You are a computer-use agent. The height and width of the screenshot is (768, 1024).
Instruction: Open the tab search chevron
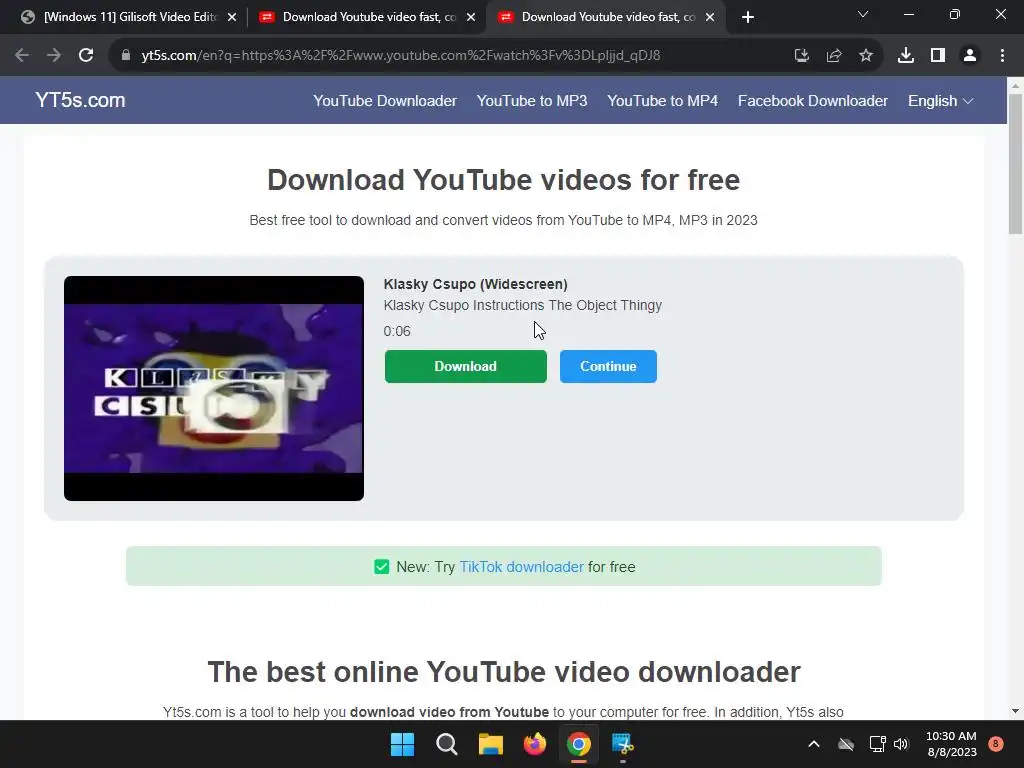pyautogui.click(x=863, y=14)
